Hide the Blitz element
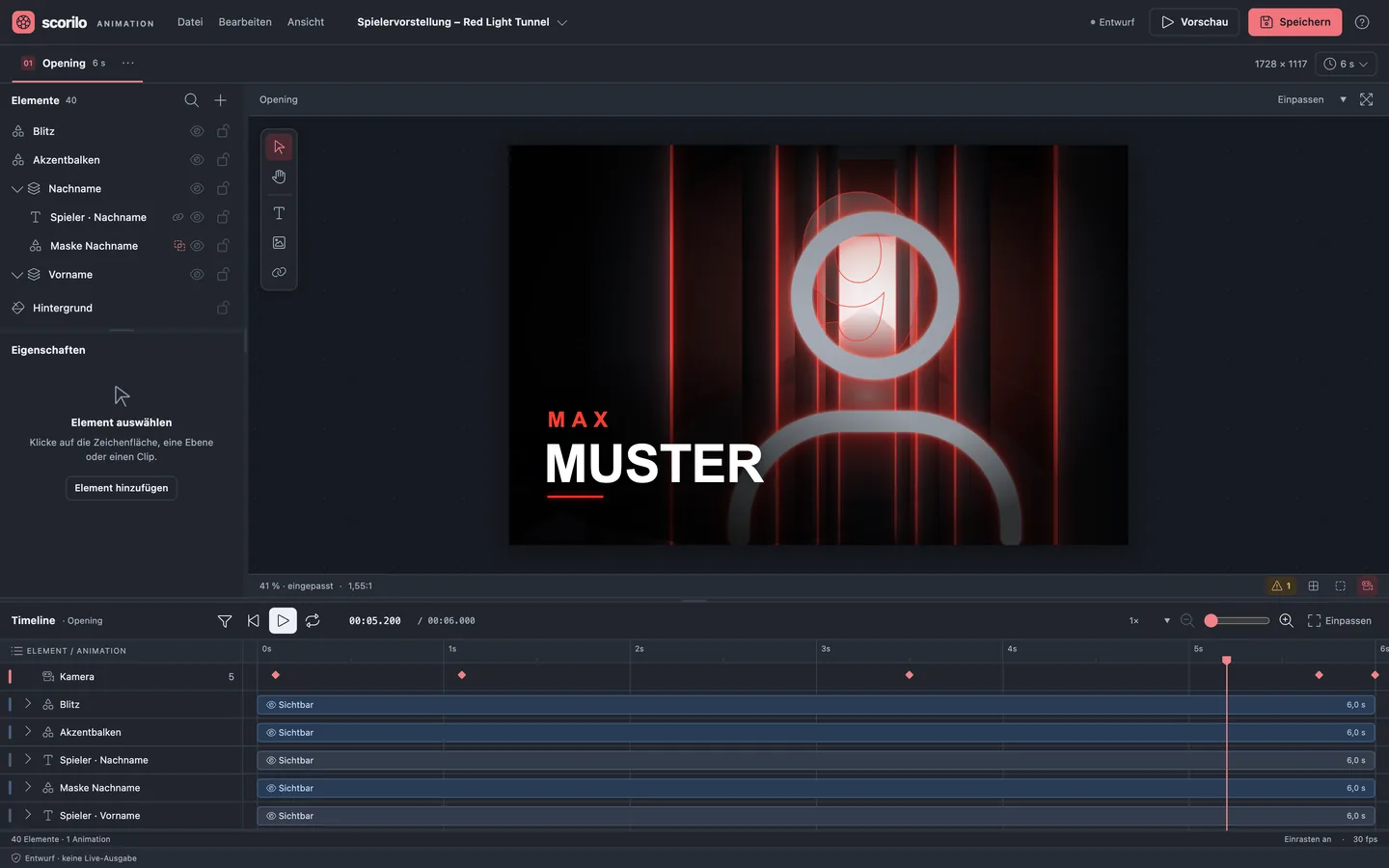1389x868 pixels. (197, 131)
